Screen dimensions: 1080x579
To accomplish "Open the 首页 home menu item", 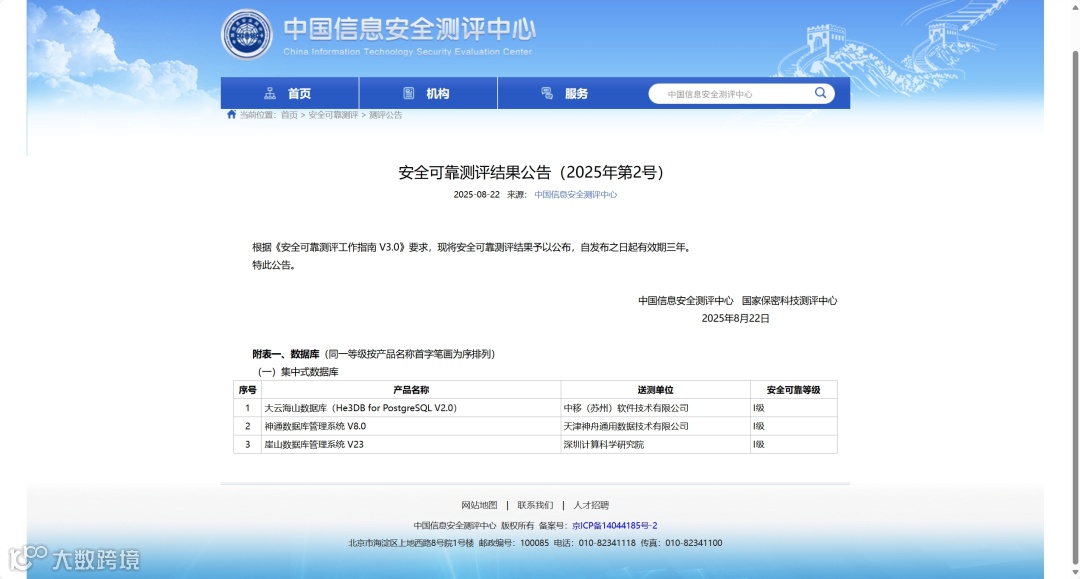I will tap(289, 94).
